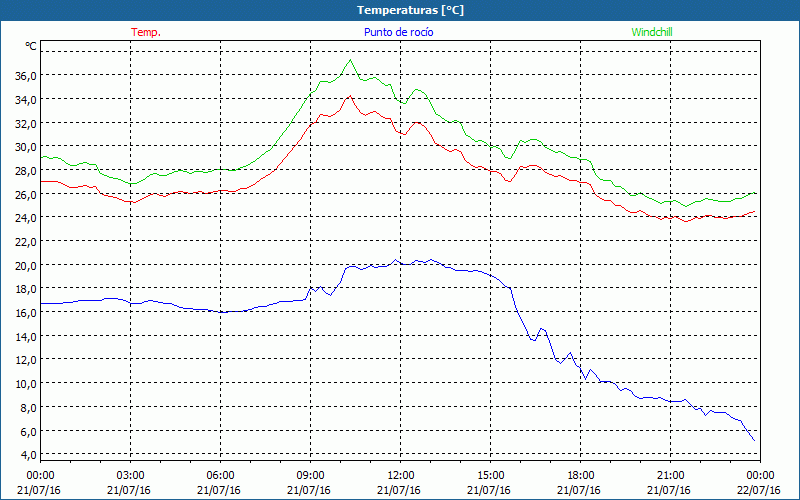This screenshot has width=800, height=500.
Task: Click the 06:00 time axis label
Action: [220, 476]
